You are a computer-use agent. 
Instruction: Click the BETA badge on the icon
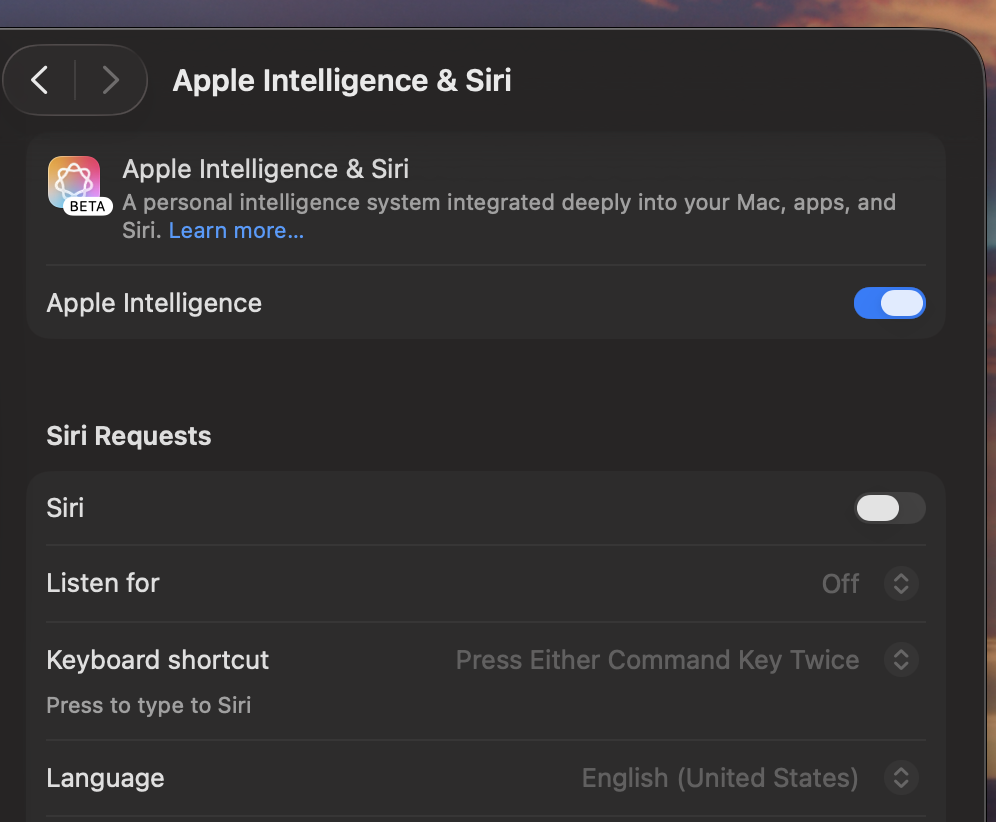tap(88, 207)
